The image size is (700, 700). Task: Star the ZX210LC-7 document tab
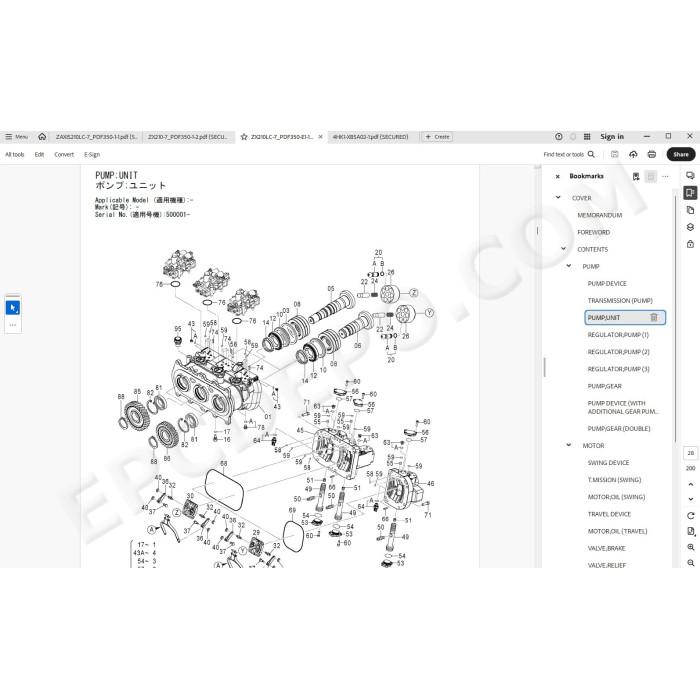(244, 137)
